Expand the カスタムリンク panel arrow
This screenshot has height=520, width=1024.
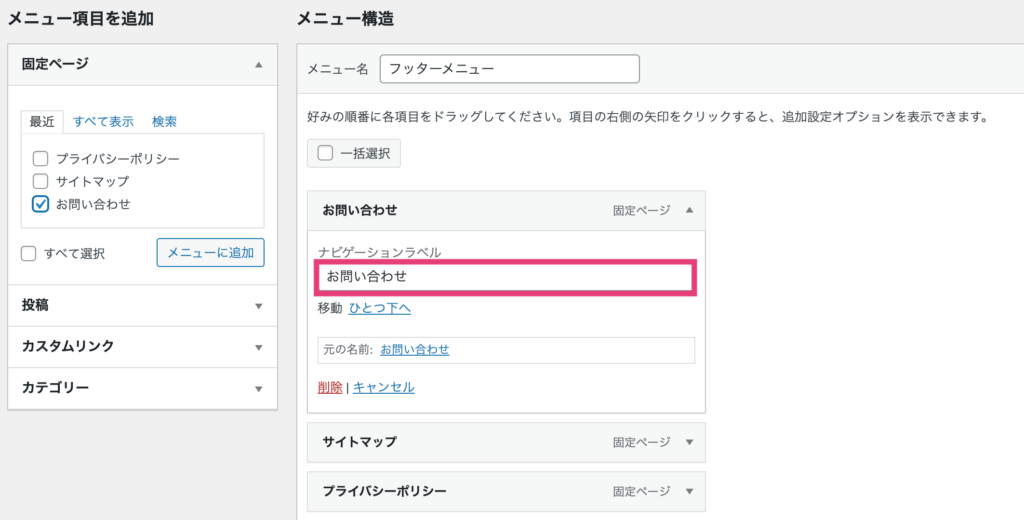coord(259,347)
